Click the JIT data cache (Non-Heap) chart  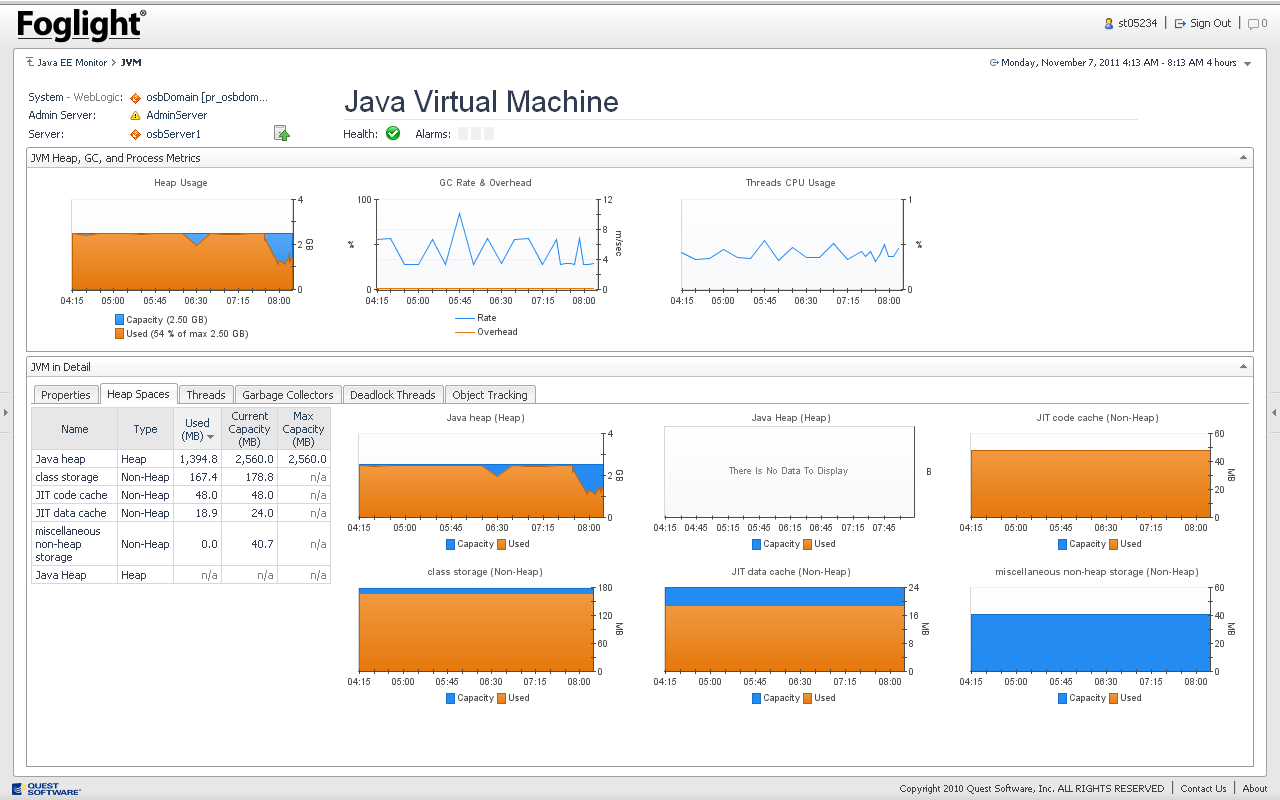point(784,630)
